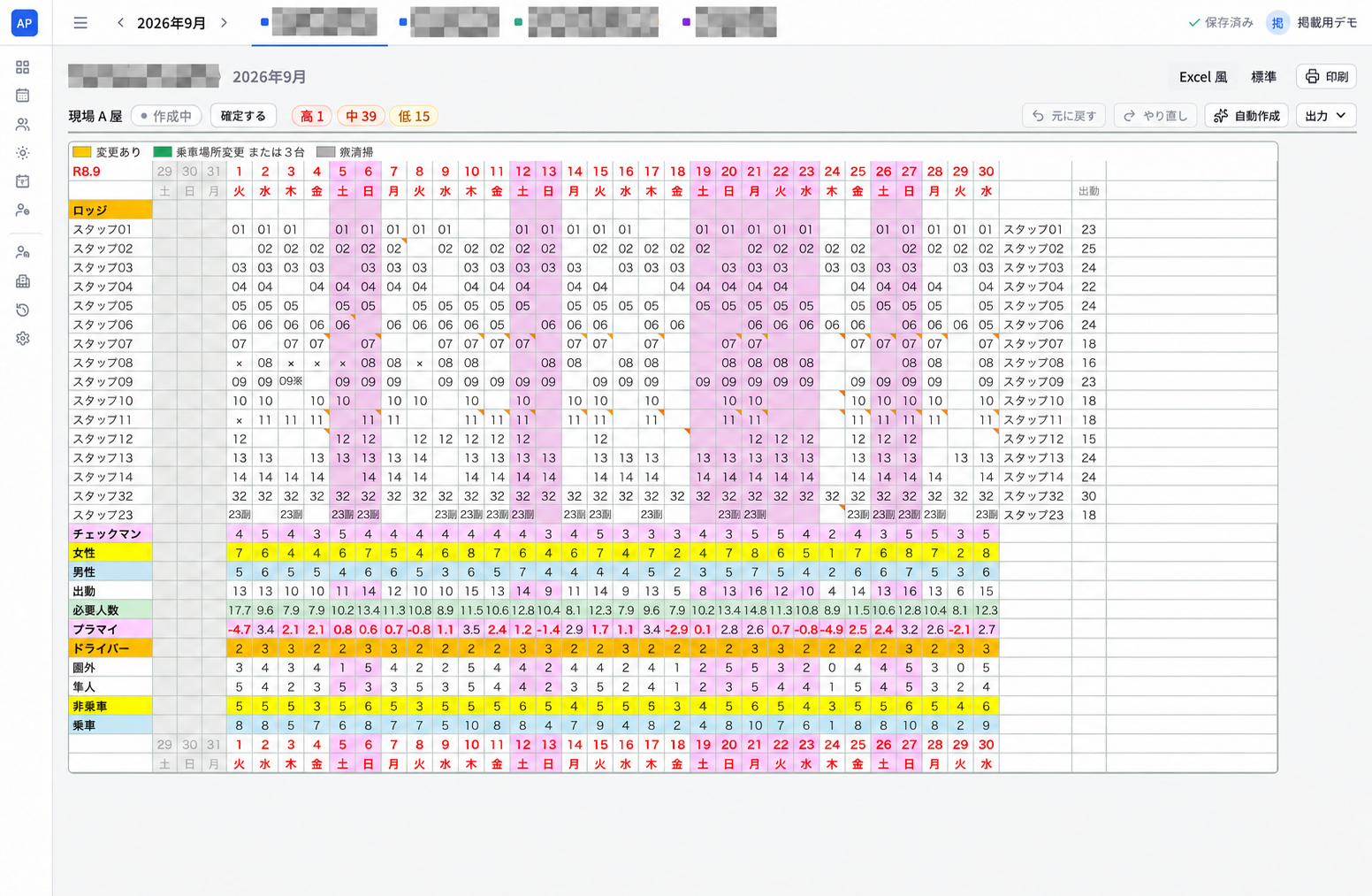1372x896 pixels.
Task: Click the R8.9 header cell
Action: point(111,172)
